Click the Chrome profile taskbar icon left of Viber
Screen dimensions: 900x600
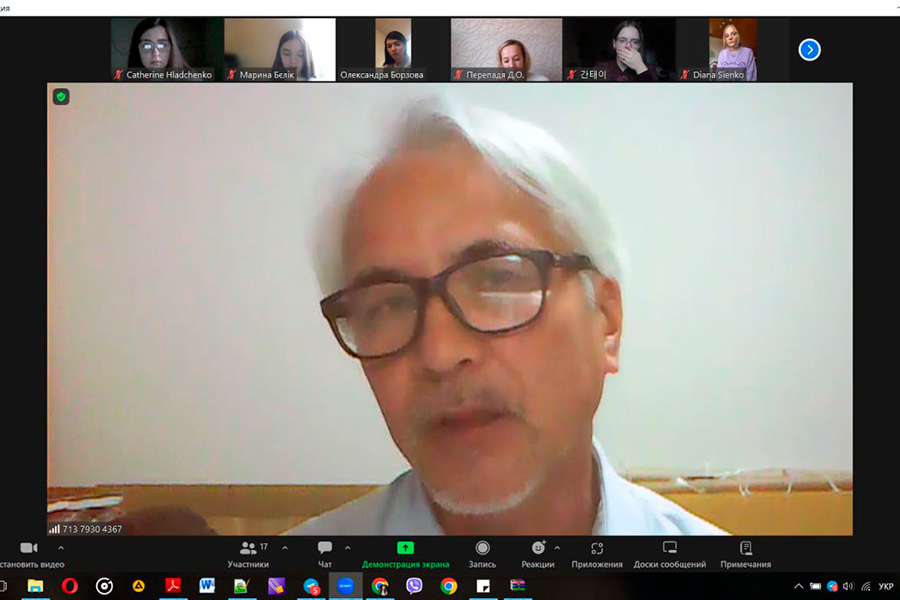pyautogui.click(x=379, y=586)
